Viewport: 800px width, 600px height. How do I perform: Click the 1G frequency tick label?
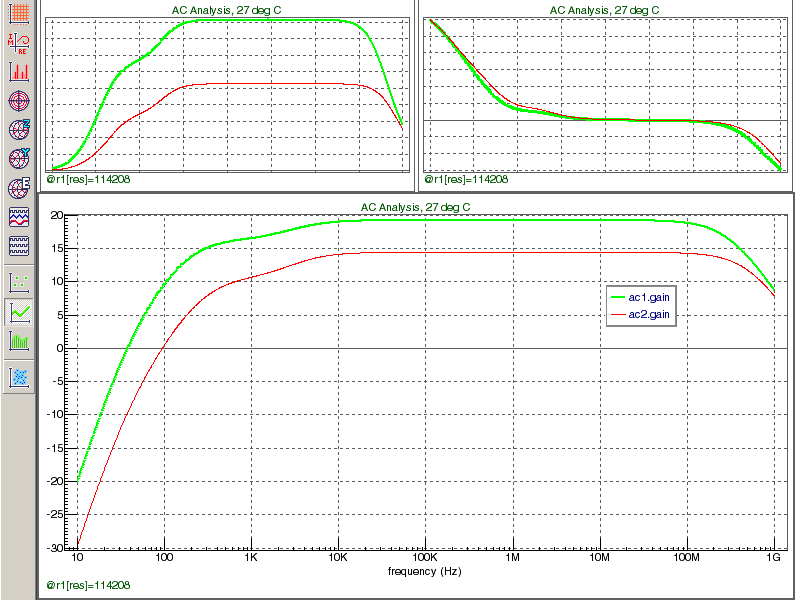click(773, 557)
